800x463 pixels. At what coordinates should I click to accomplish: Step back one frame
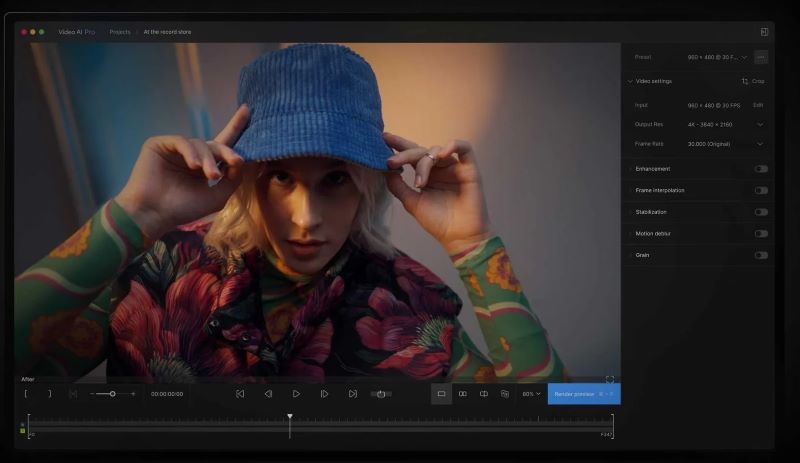[x=268, y=394]
